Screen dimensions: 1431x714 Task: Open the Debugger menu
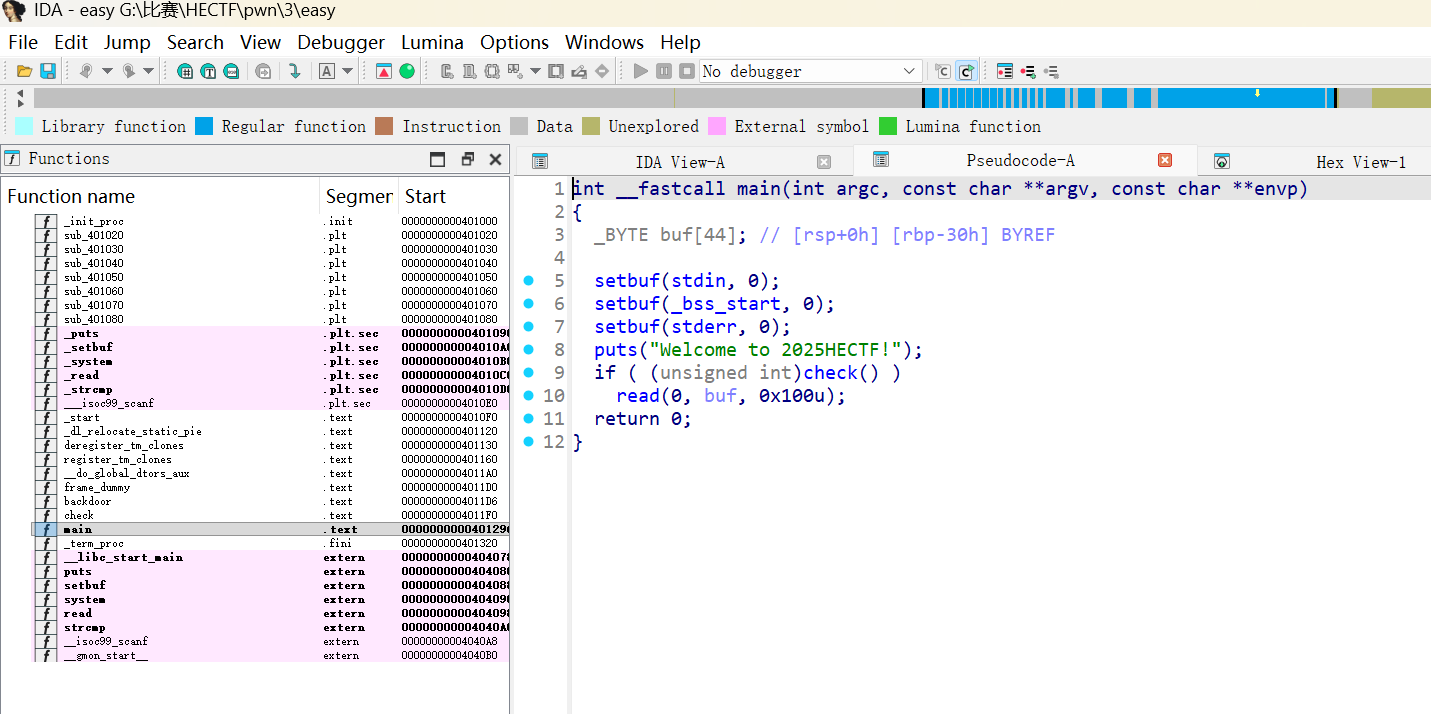tap(341, 42)
